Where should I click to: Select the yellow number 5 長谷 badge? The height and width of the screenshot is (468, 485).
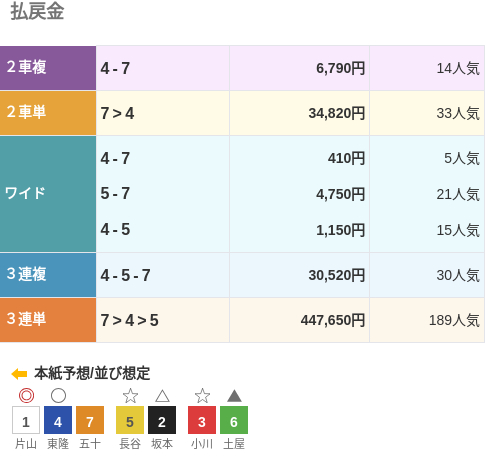(130, 420)
